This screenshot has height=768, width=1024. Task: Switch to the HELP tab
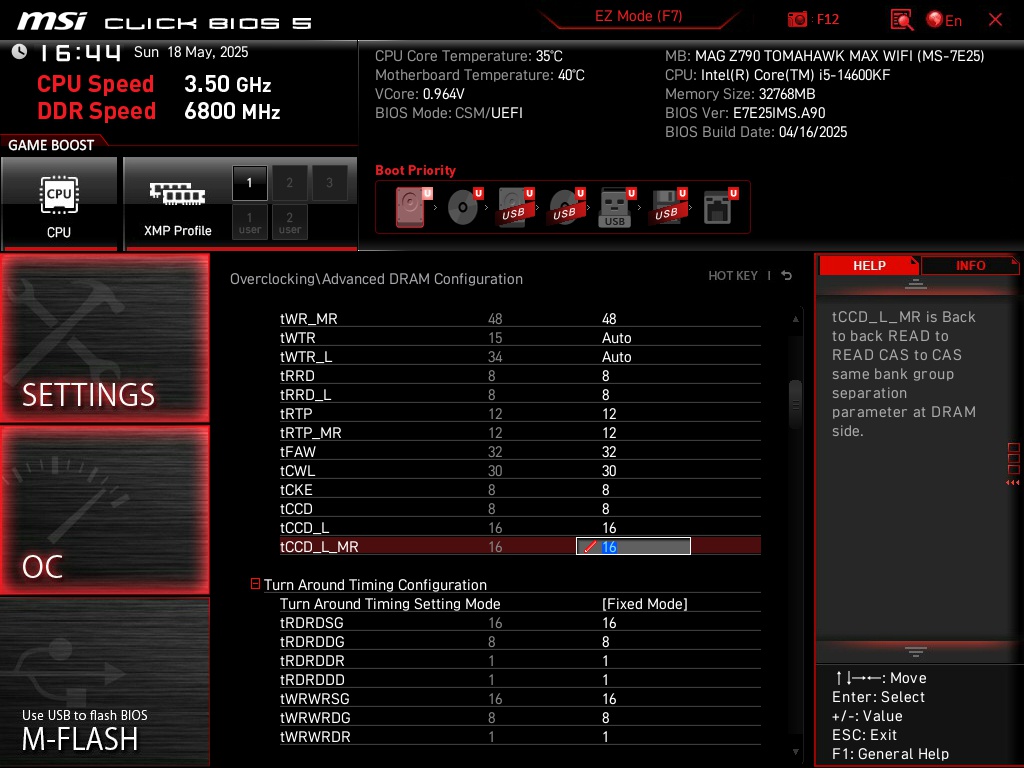869,266
